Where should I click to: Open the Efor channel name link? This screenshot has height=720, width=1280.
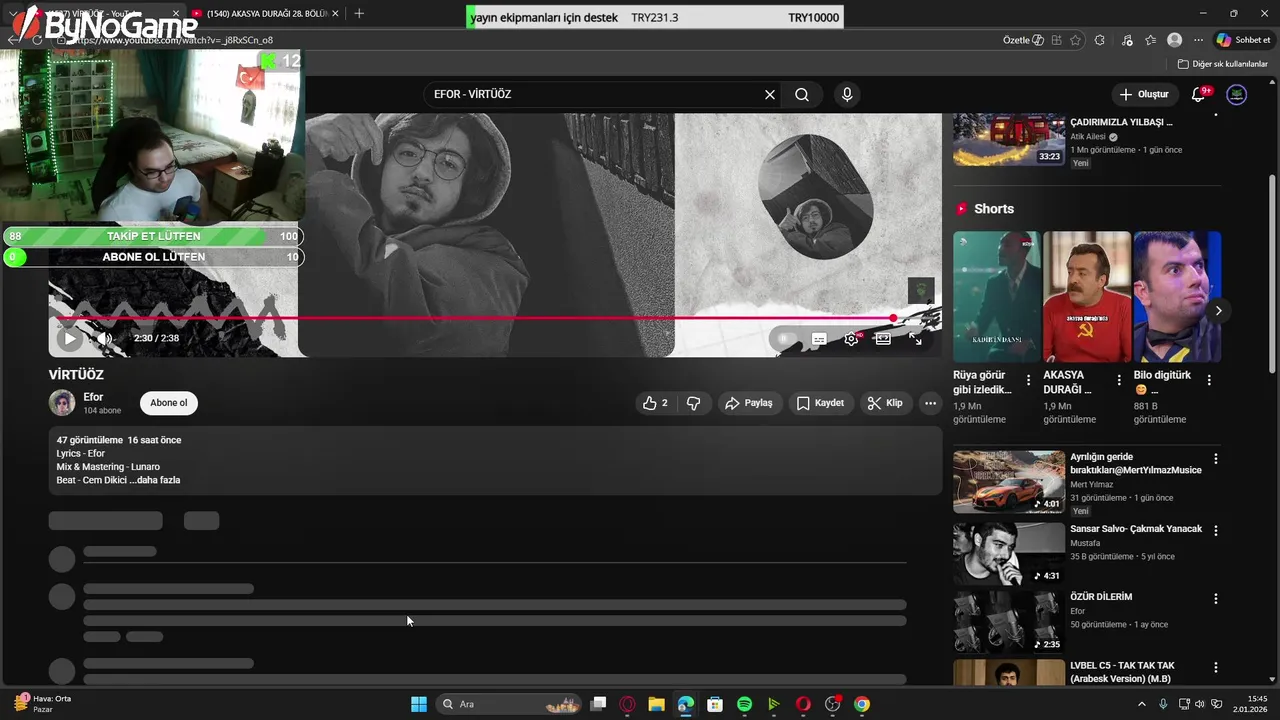point(93,397)
